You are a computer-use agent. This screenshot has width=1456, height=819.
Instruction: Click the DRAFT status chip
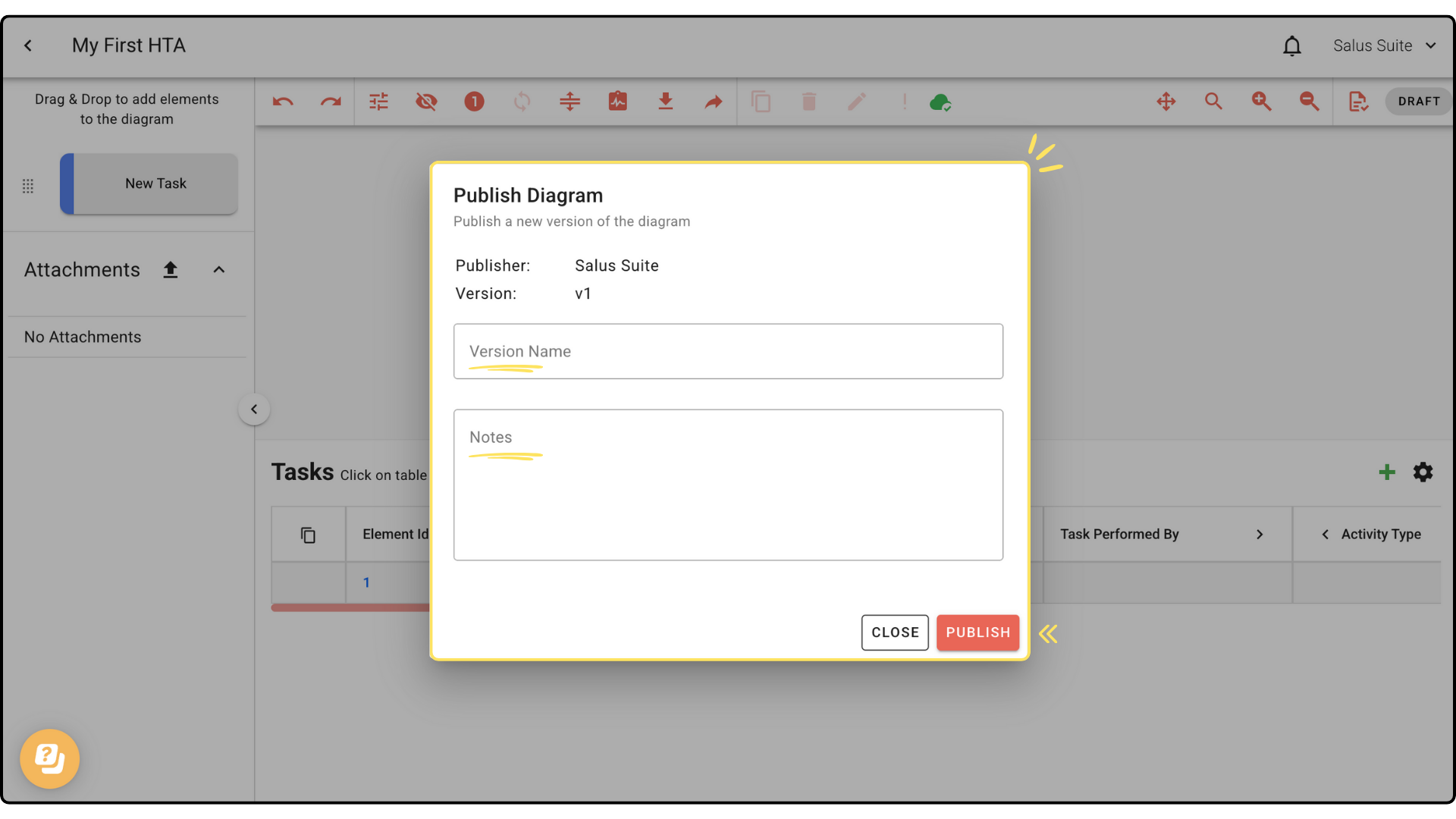(x=1418, y=102)
